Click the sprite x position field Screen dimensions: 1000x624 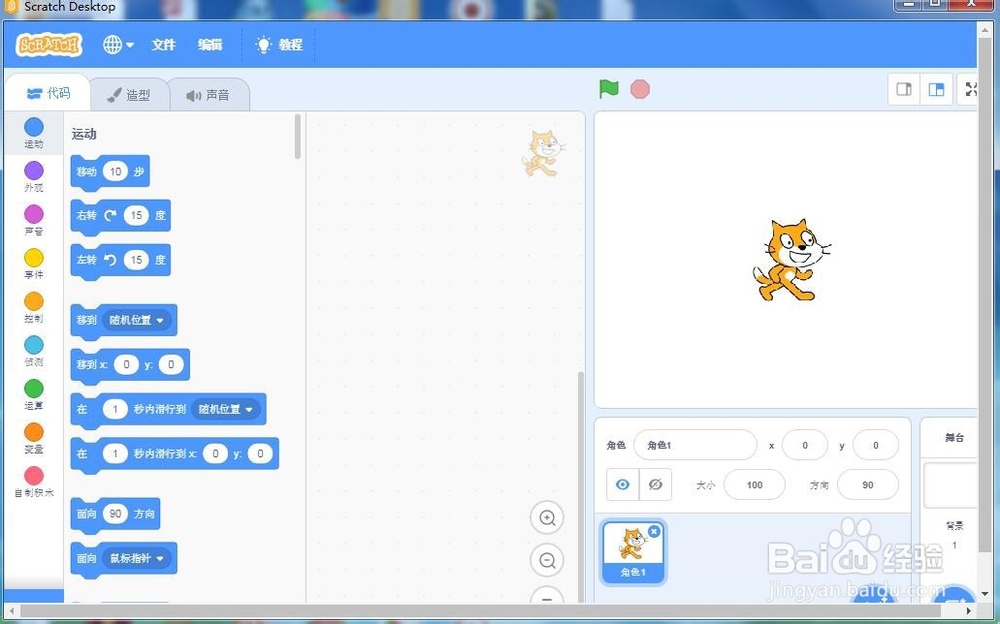(805, 445)
